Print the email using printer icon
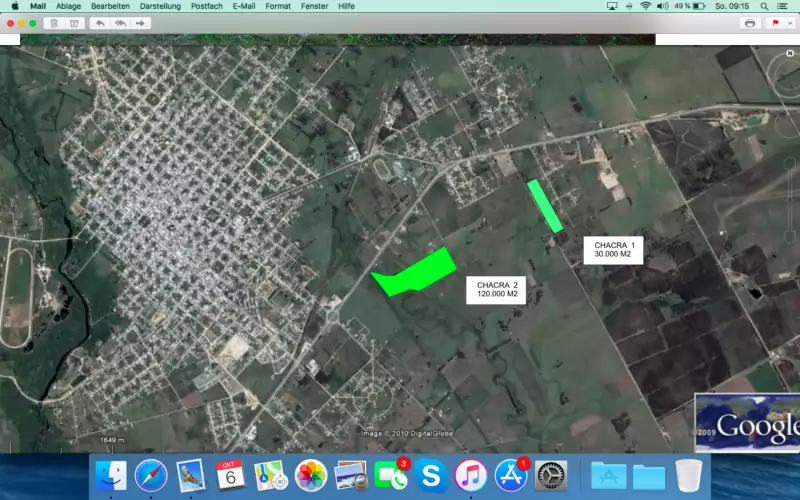The height and width of the screenshot is (500, 800). click(x=749, y=23)
